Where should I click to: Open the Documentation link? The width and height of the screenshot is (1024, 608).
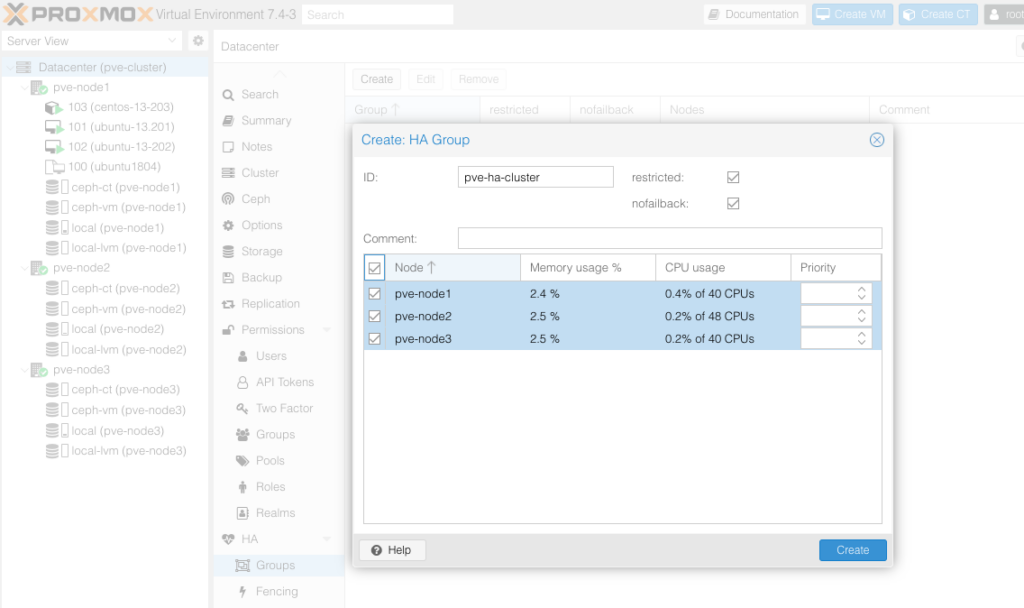(x=754, y=14)
